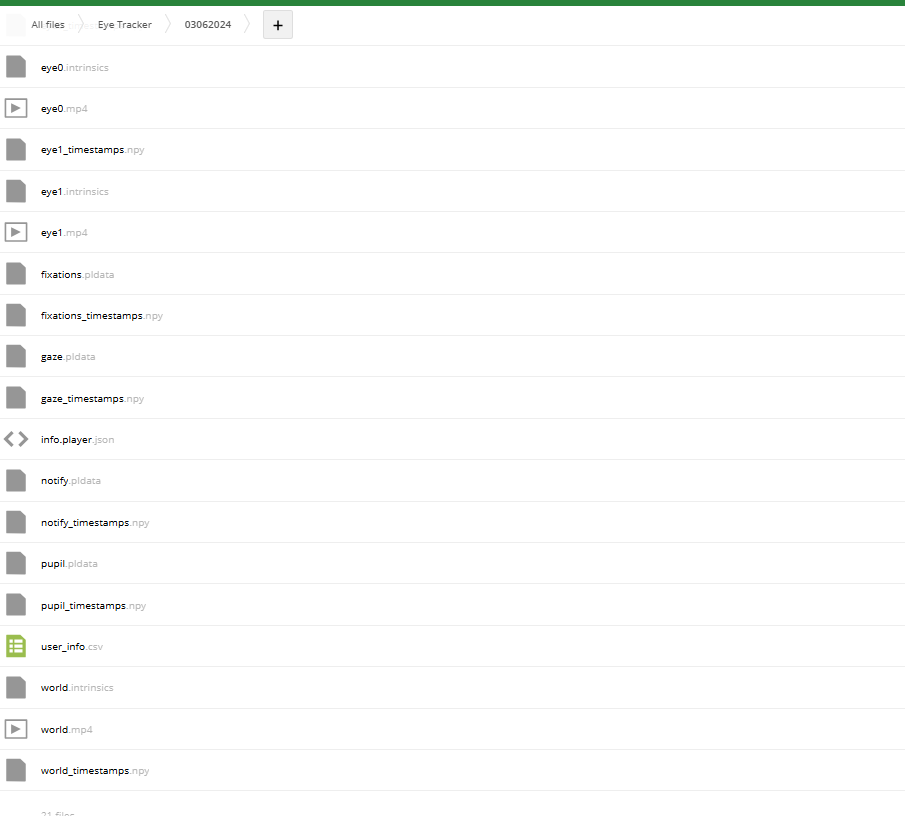
Task: Open fixations.pldata file name
Action: pyautogui.click(x=77, y=275)
